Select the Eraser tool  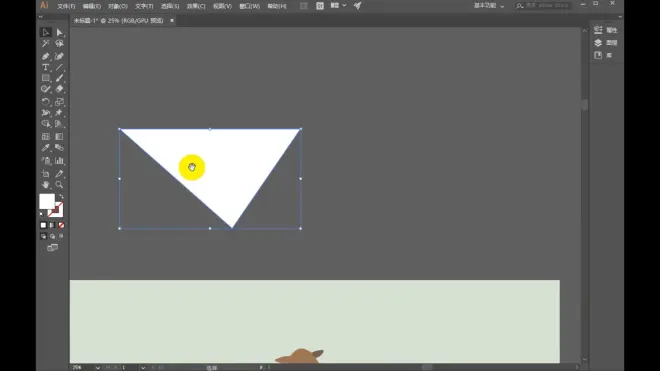pos(59,89)
